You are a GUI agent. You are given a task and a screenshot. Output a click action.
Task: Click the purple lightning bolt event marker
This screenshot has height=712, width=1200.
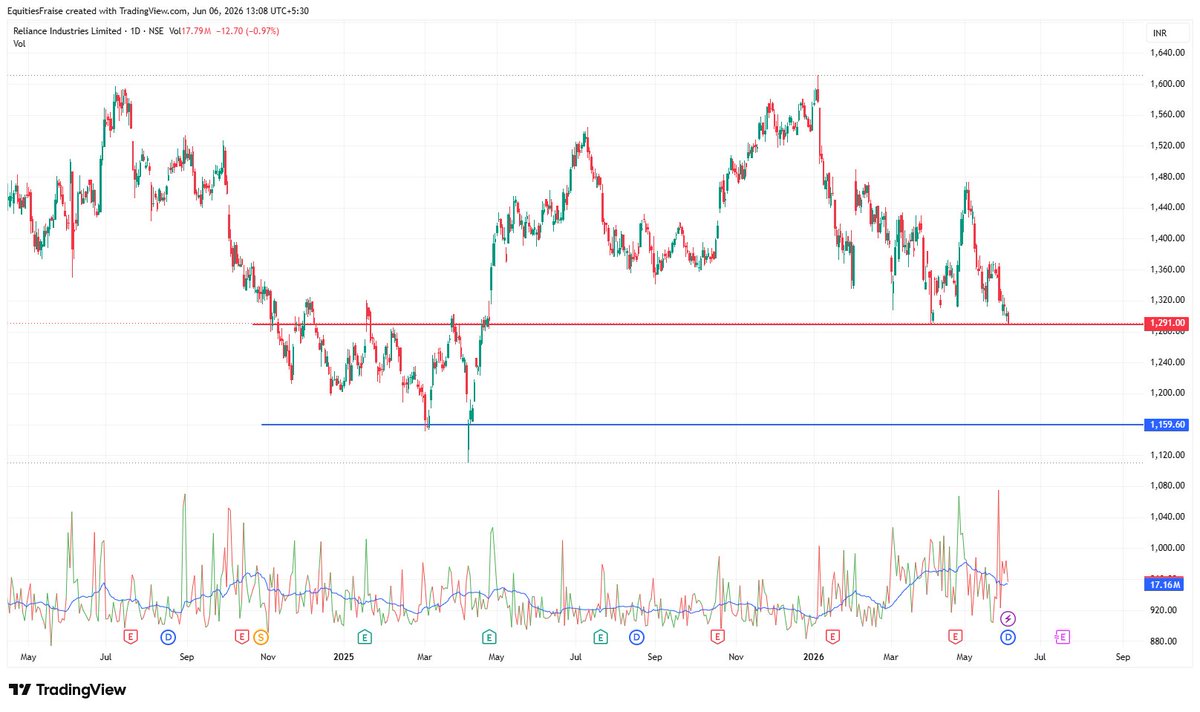[x=1008, y=619]
